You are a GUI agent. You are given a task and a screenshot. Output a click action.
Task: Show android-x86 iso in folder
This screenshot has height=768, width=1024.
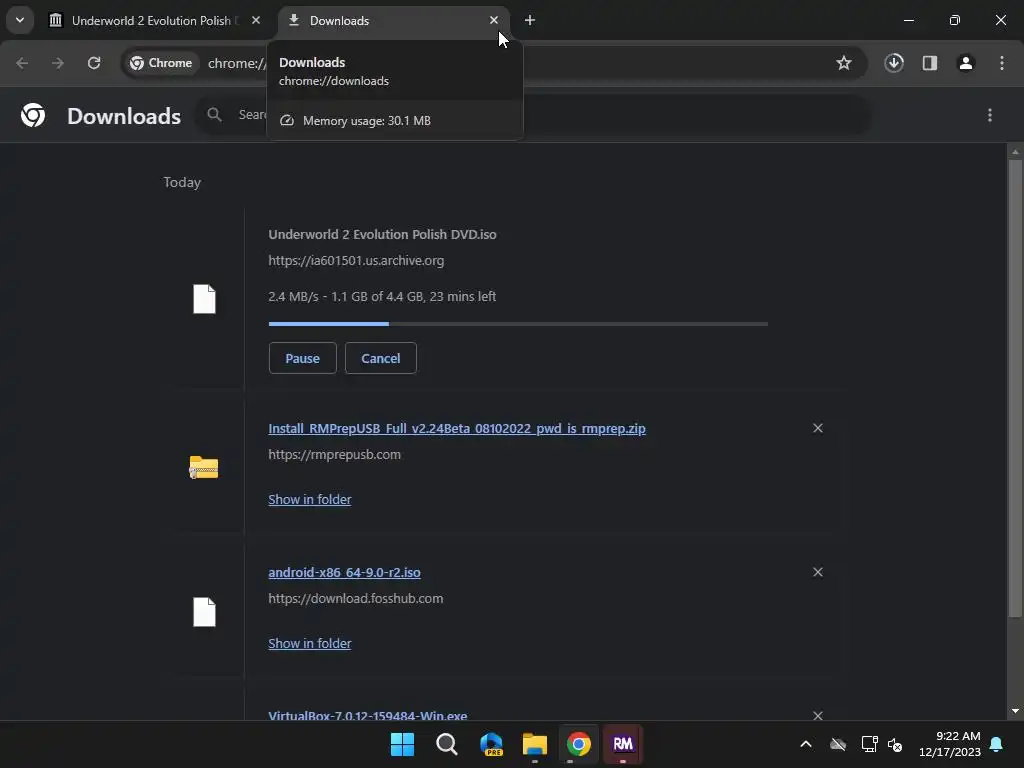[310, 643]
